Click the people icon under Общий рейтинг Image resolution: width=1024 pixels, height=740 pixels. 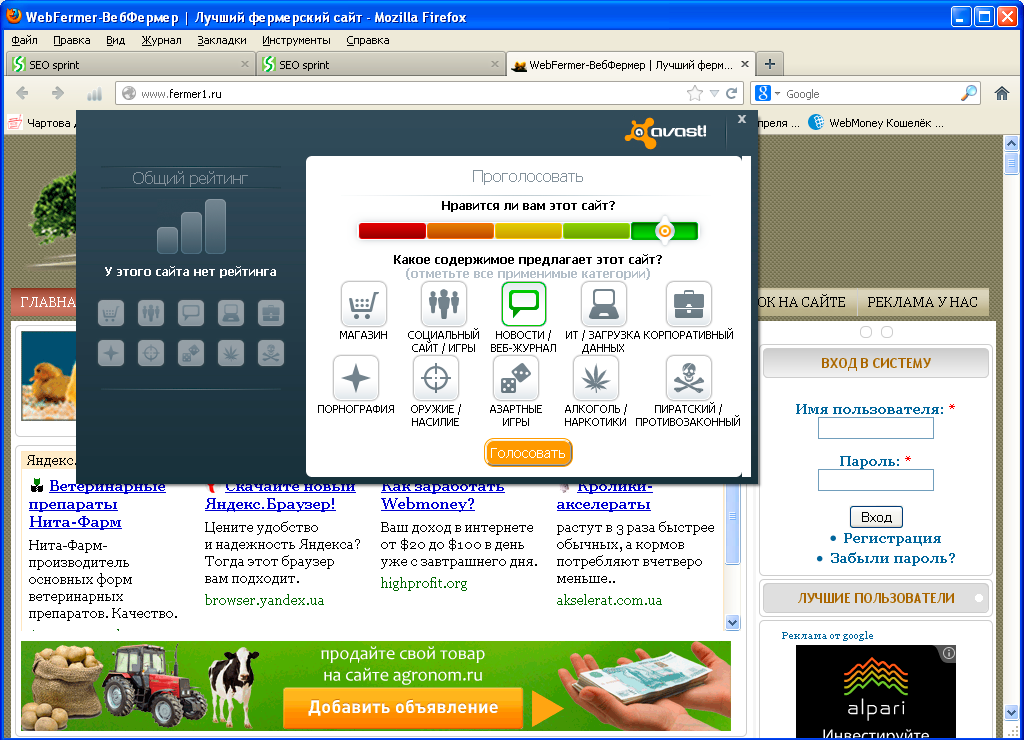151,313
